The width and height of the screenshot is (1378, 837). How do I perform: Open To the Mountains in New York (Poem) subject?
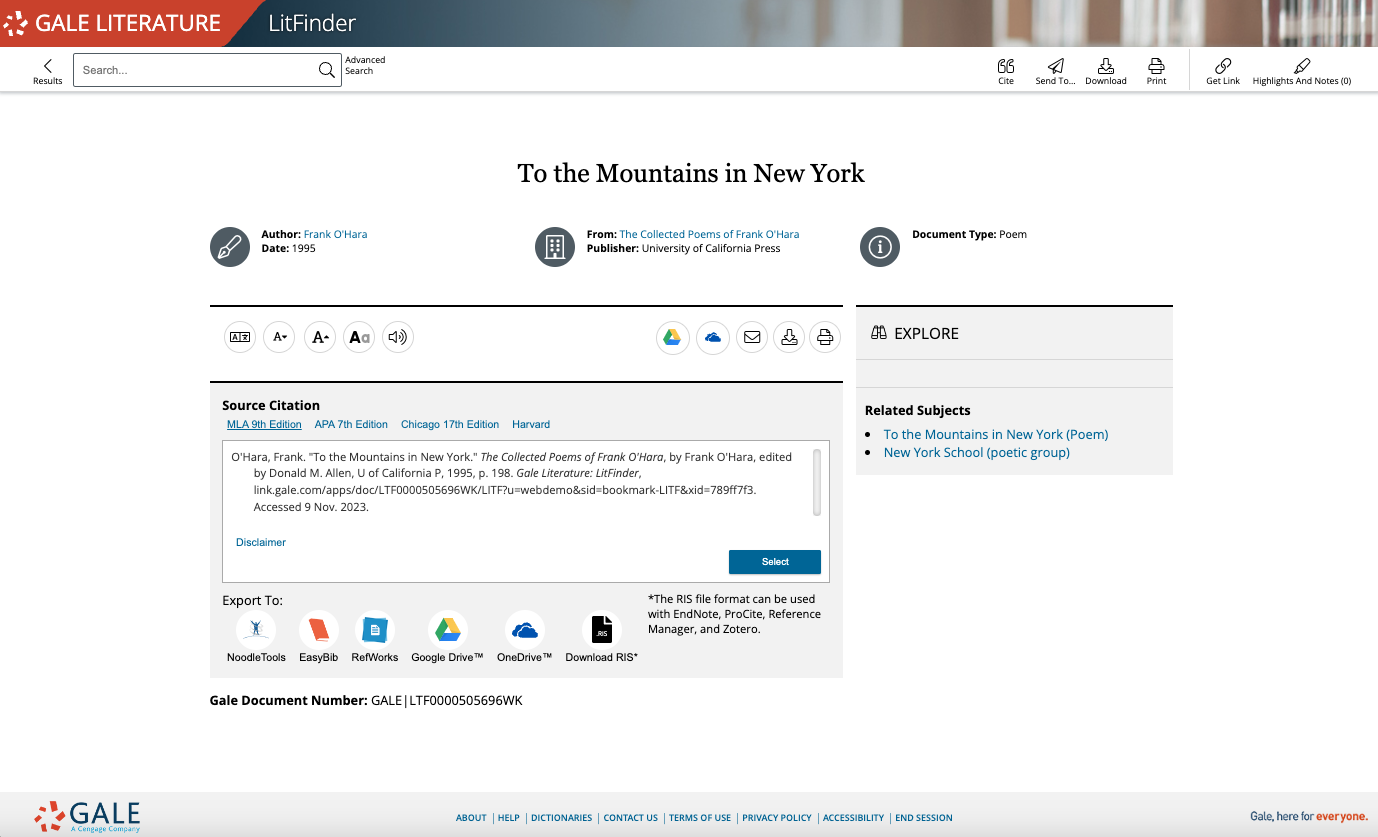[996, 434]
